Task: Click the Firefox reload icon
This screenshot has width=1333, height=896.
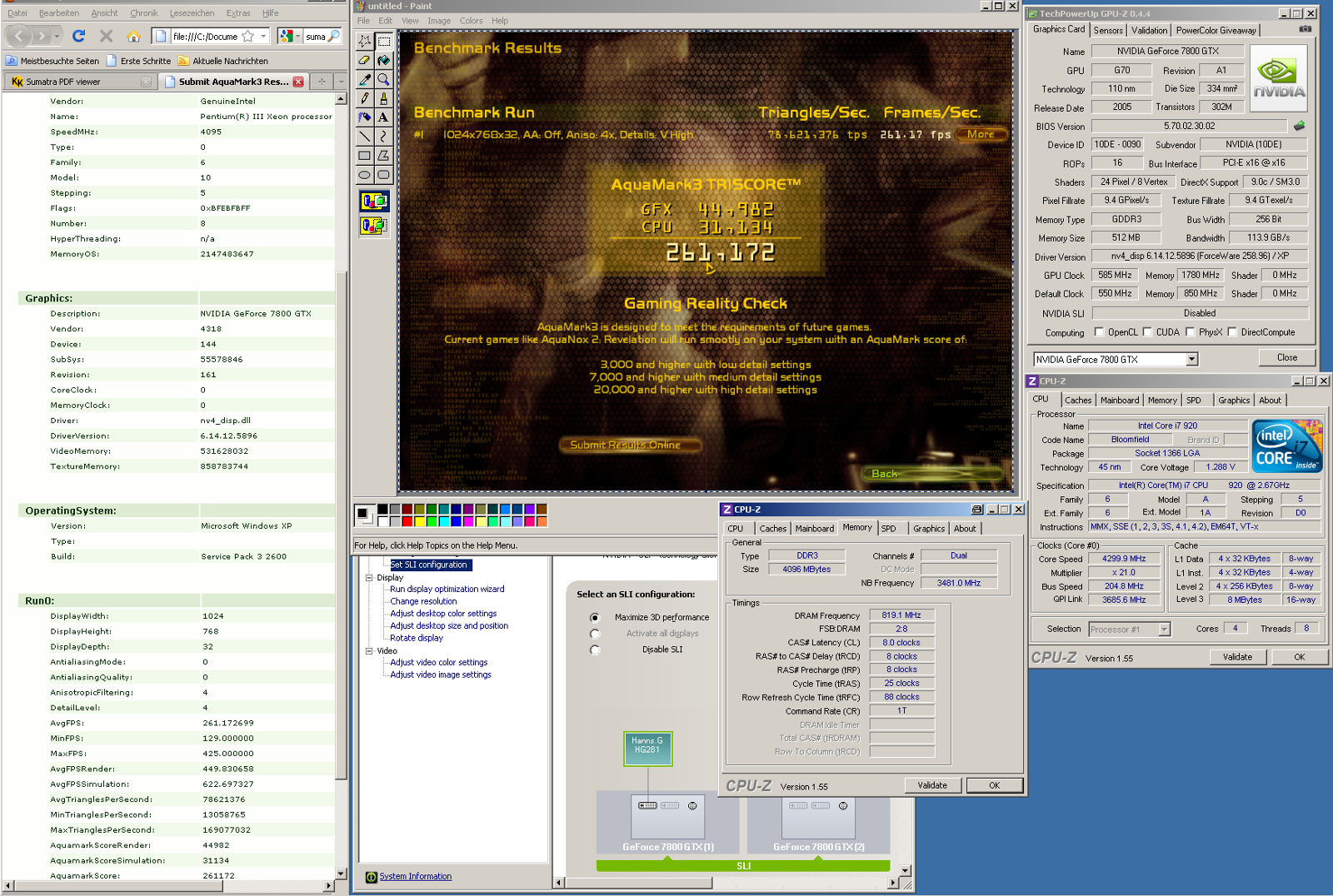Action: (x=79, y=36)
